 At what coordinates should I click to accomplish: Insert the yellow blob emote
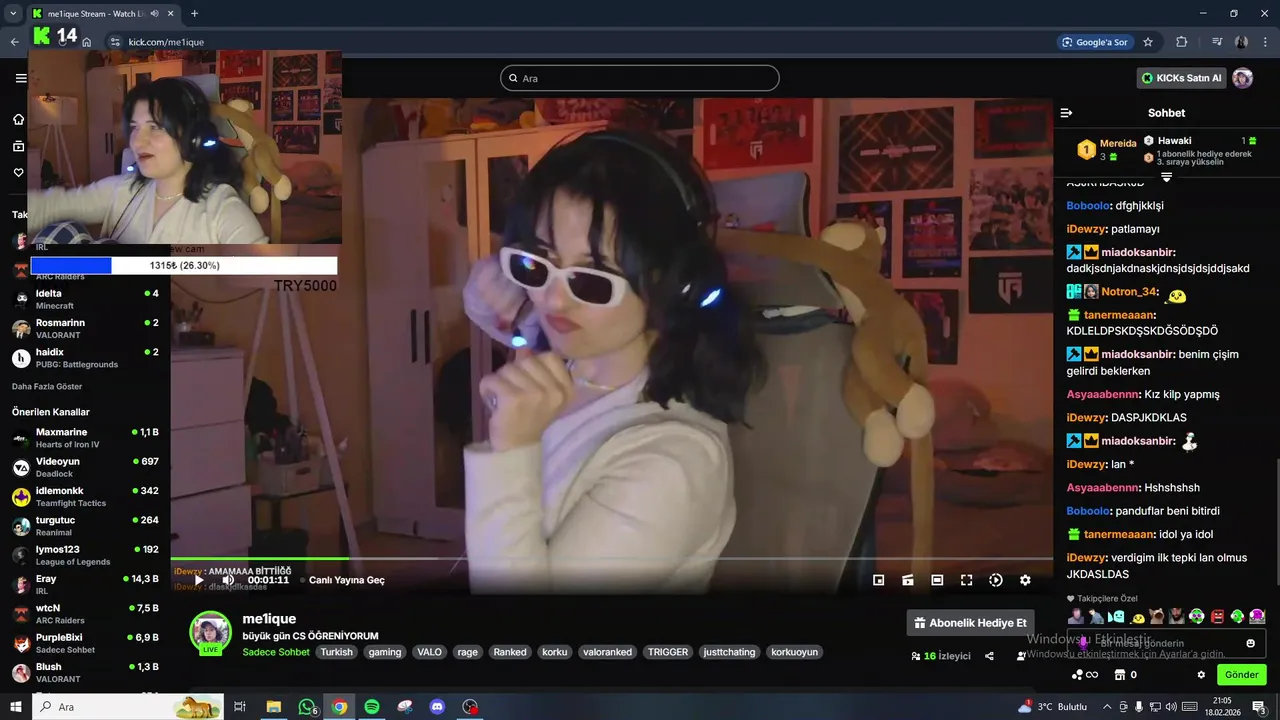click(1137, 617)
